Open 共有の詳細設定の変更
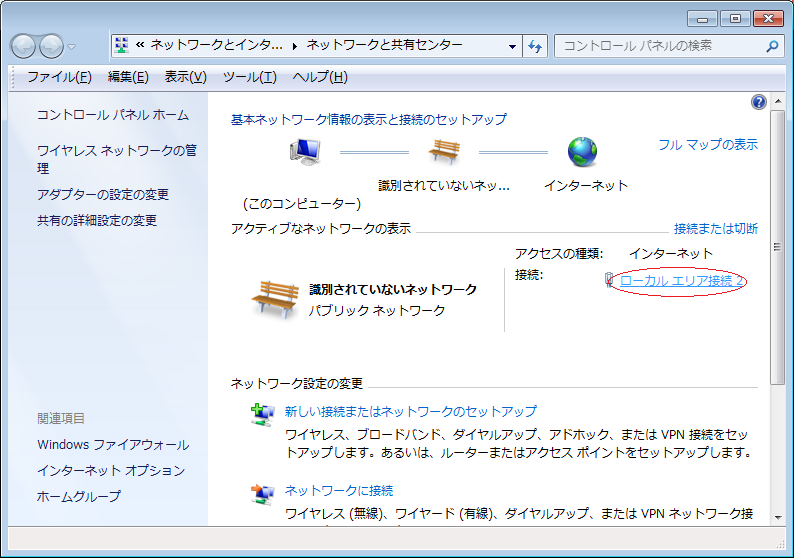The width and height of the screenshot is (794, 558). point(97,220)
